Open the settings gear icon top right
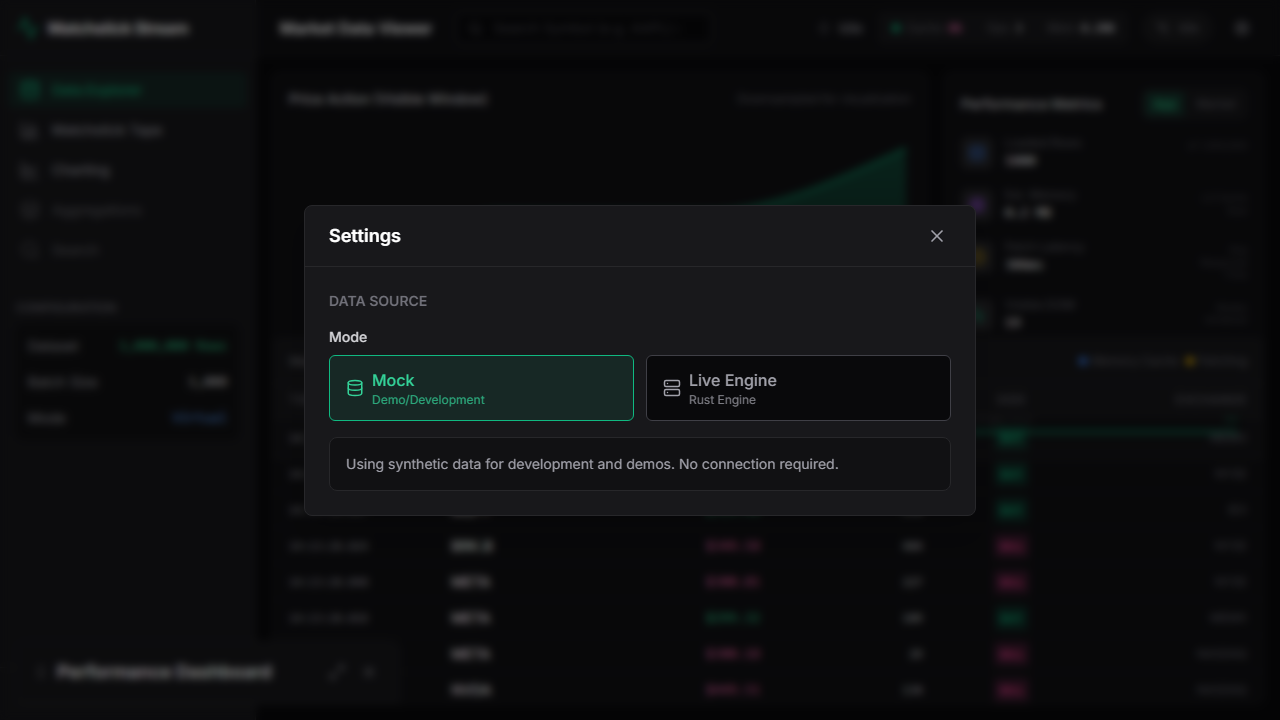 point(1242,28)
